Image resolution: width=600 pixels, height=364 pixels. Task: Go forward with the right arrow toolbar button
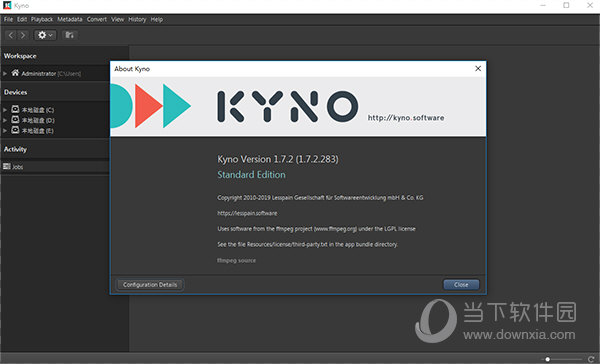[x=23, y=35]
